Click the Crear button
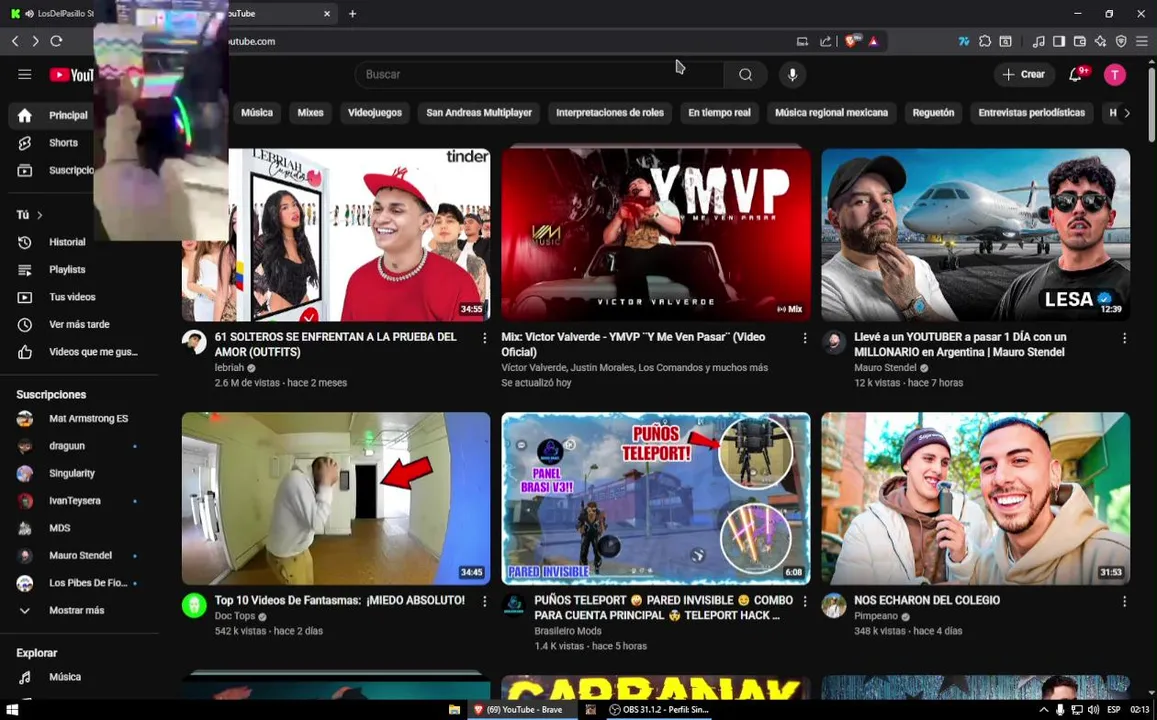The image size is (1157, 720). coord(1023,75)
